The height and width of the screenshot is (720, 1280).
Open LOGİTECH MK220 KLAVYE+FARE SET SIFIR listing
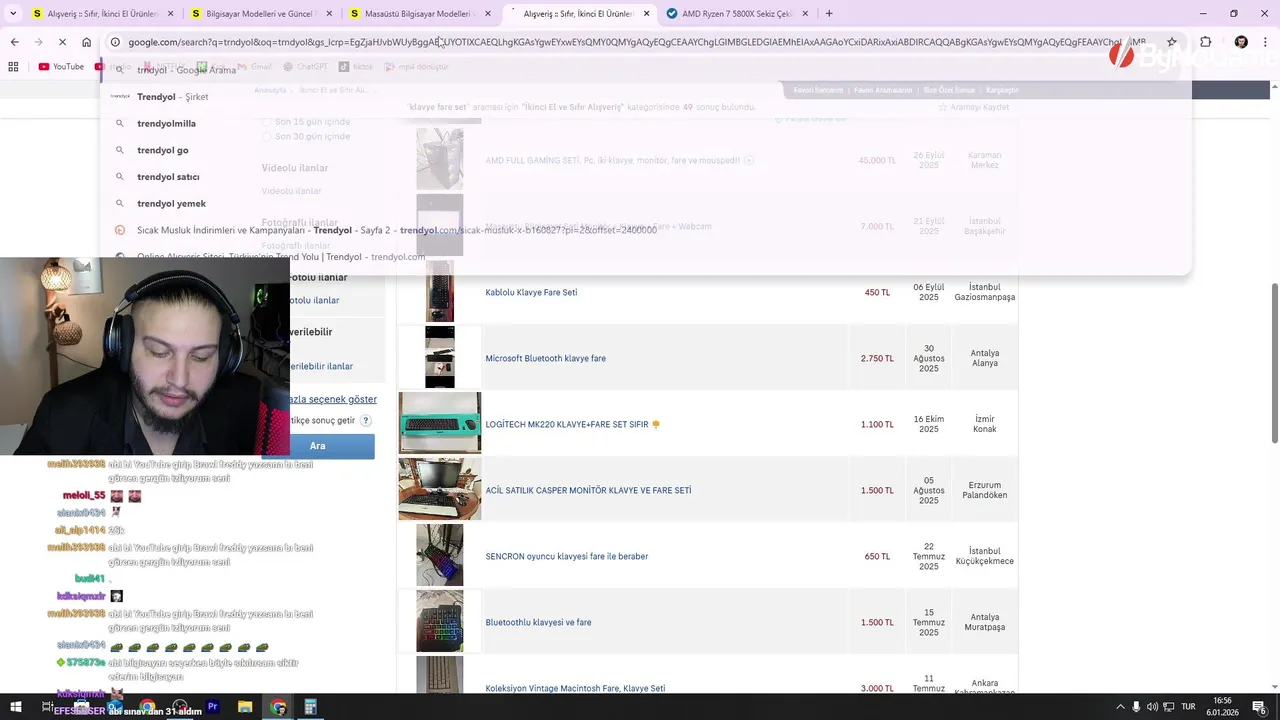point(567,424)
